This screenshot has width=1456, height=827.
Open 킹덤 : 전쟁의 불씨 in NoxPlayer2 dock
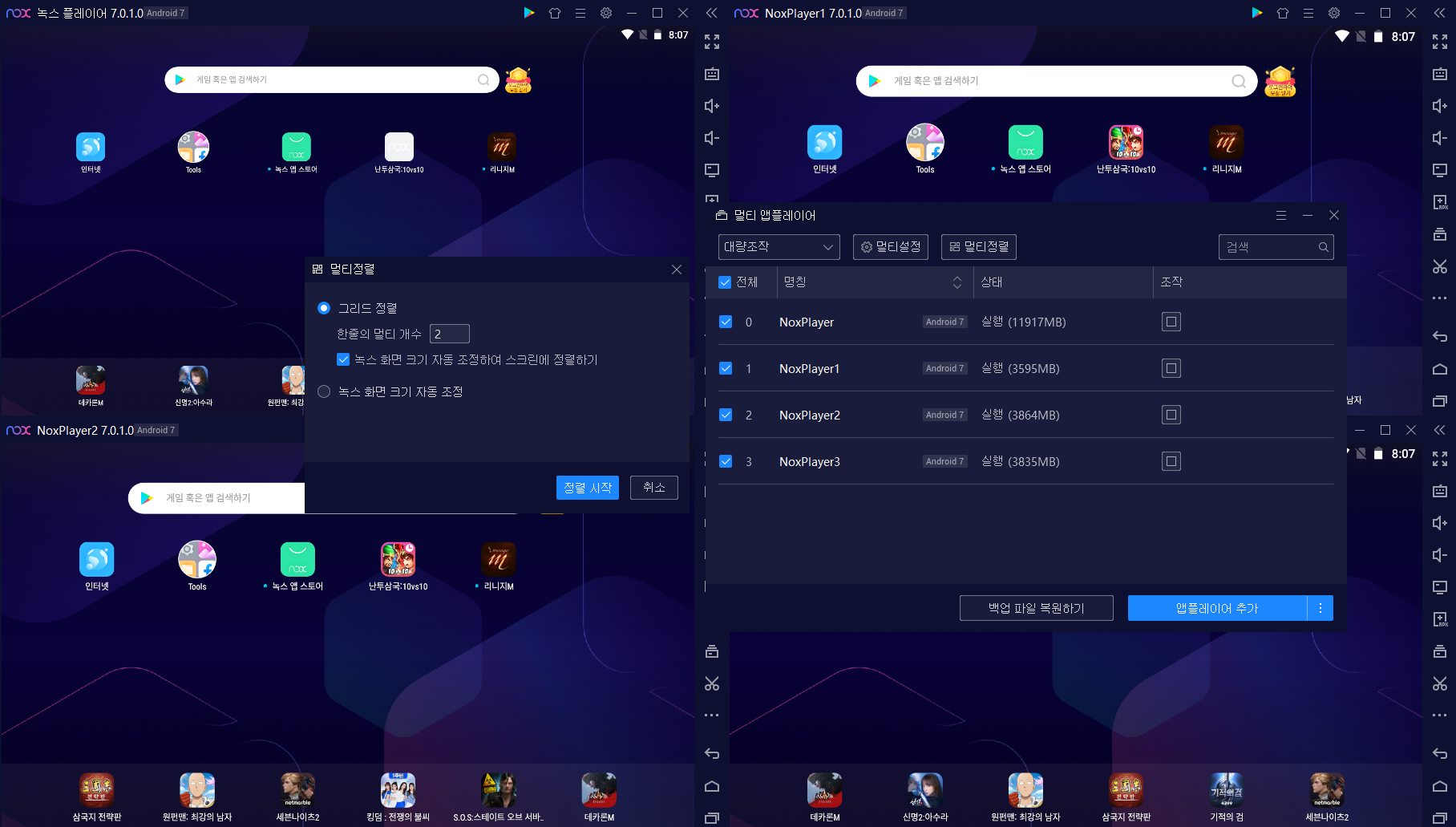tap(398, 797)
